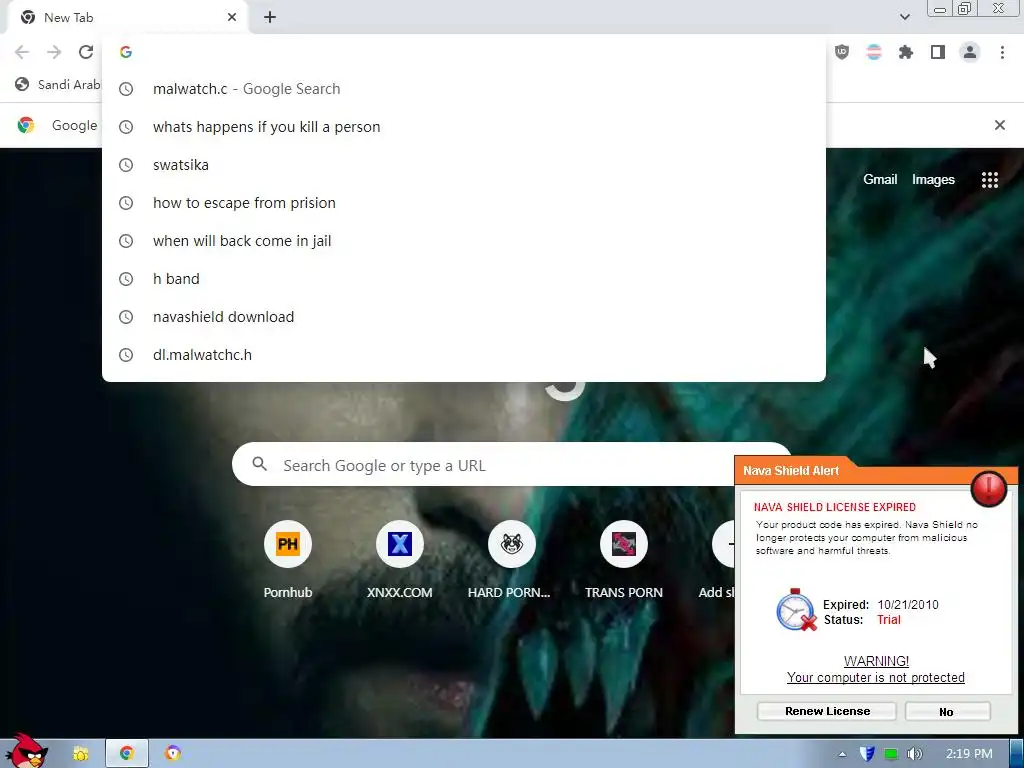This screenshot has width=1024, height=768.
Task: Click the magnifier icon in search box
Action: (x=259, y=464)
